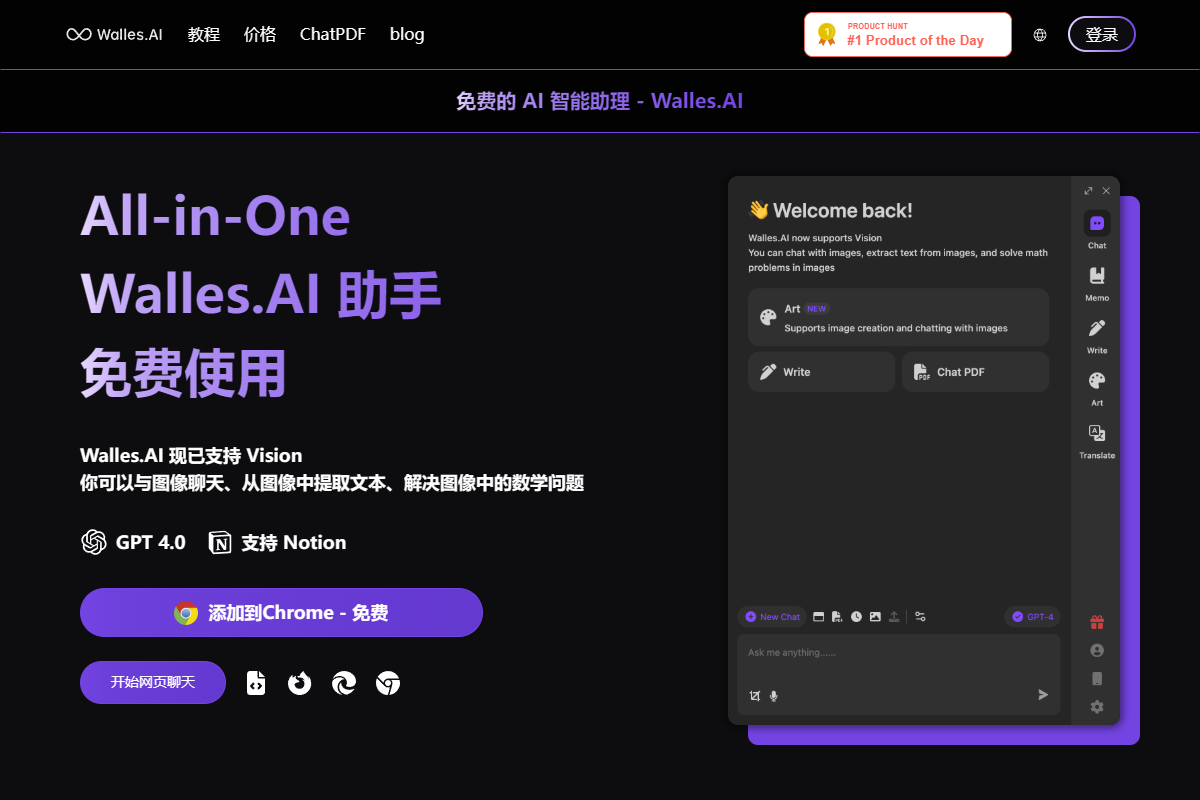
Task: Expand the assistant panel to fullscreen
Action: click(1088, 191)
